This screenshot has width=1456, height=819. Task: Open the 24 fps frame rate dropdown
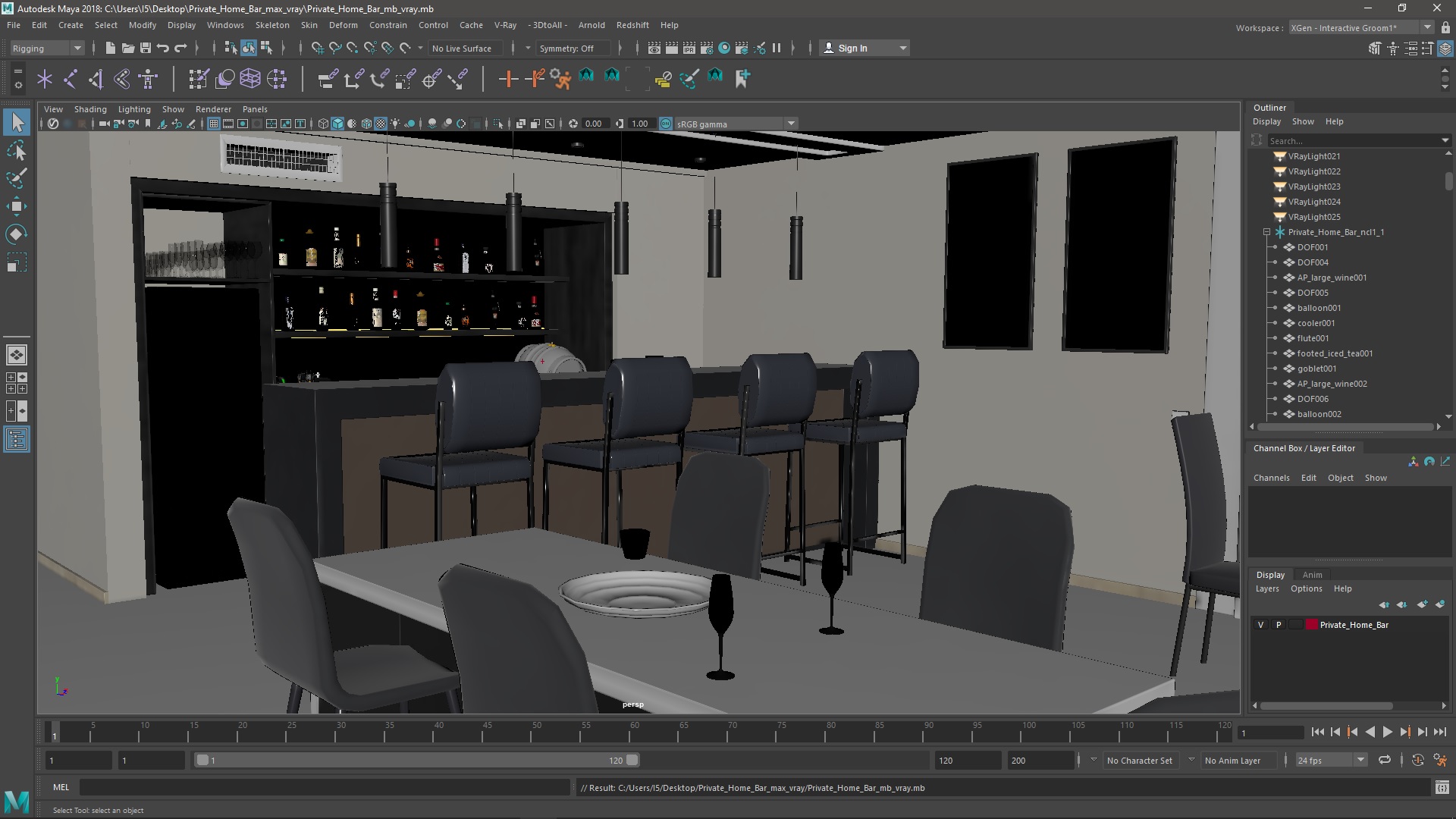pyautogui.click(x=1331, y=760)
